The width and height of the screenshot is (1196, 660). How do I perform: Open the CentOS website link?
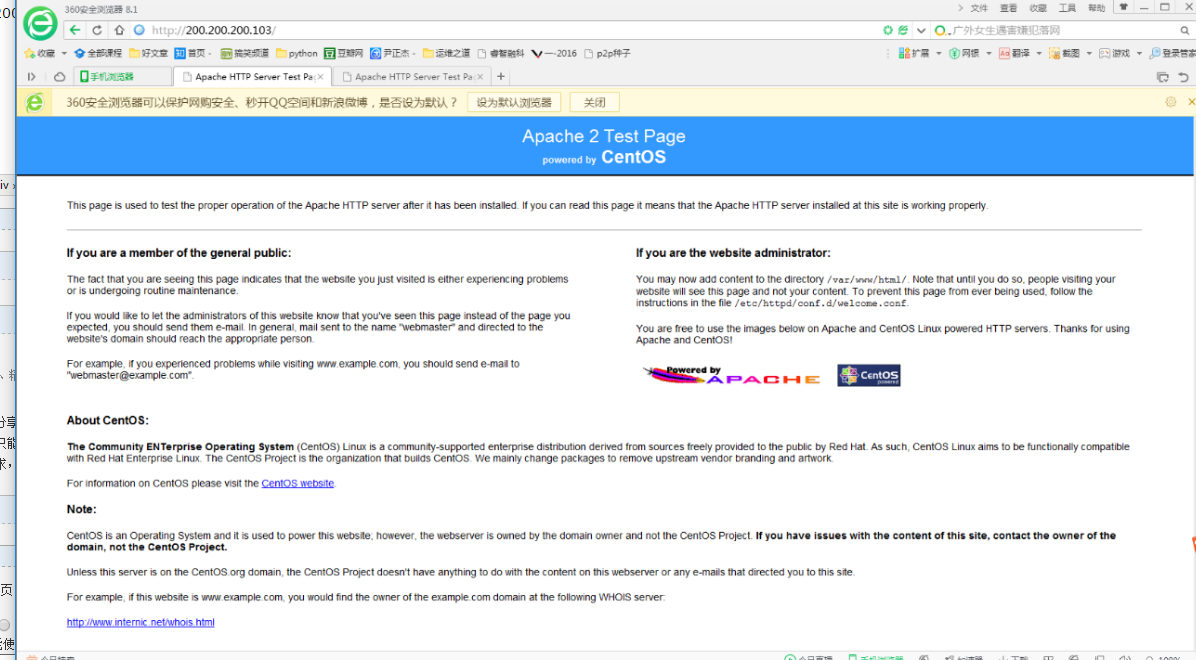tap(297, 483)
